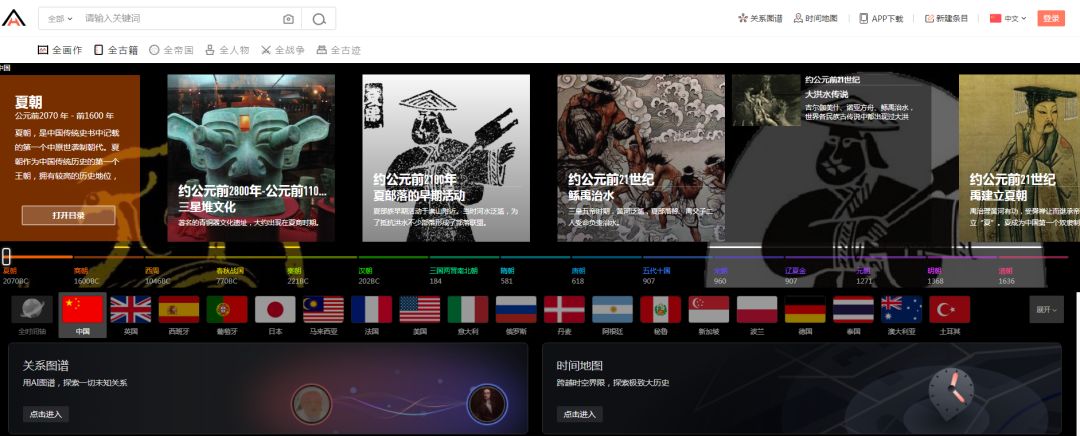Select the 西班牙 flag icon

tap(179, 310)
